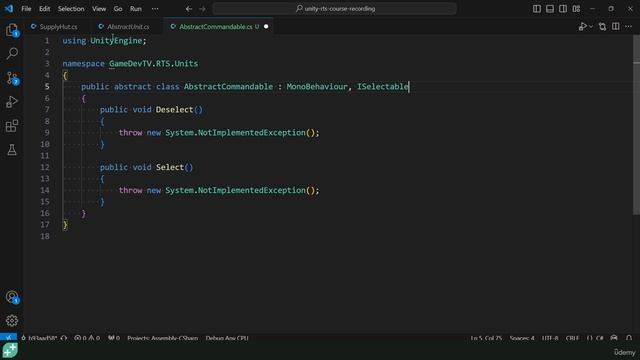Open the Testing beaker view

click(12, 150)
